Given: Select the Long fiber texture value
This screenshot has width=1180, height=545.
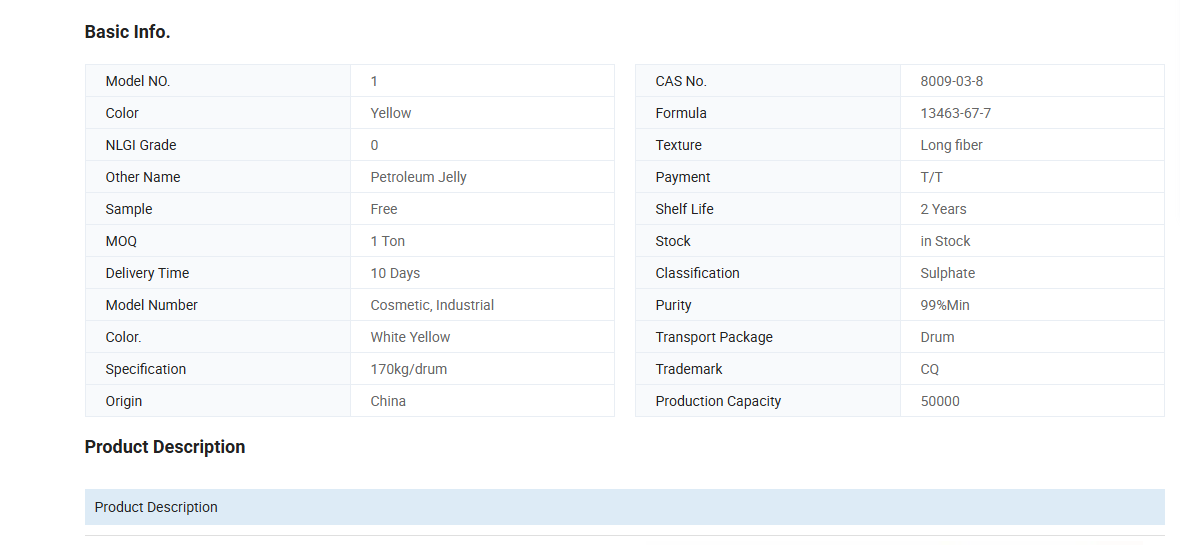Looking at the screenshot, I should coord(951,145).
